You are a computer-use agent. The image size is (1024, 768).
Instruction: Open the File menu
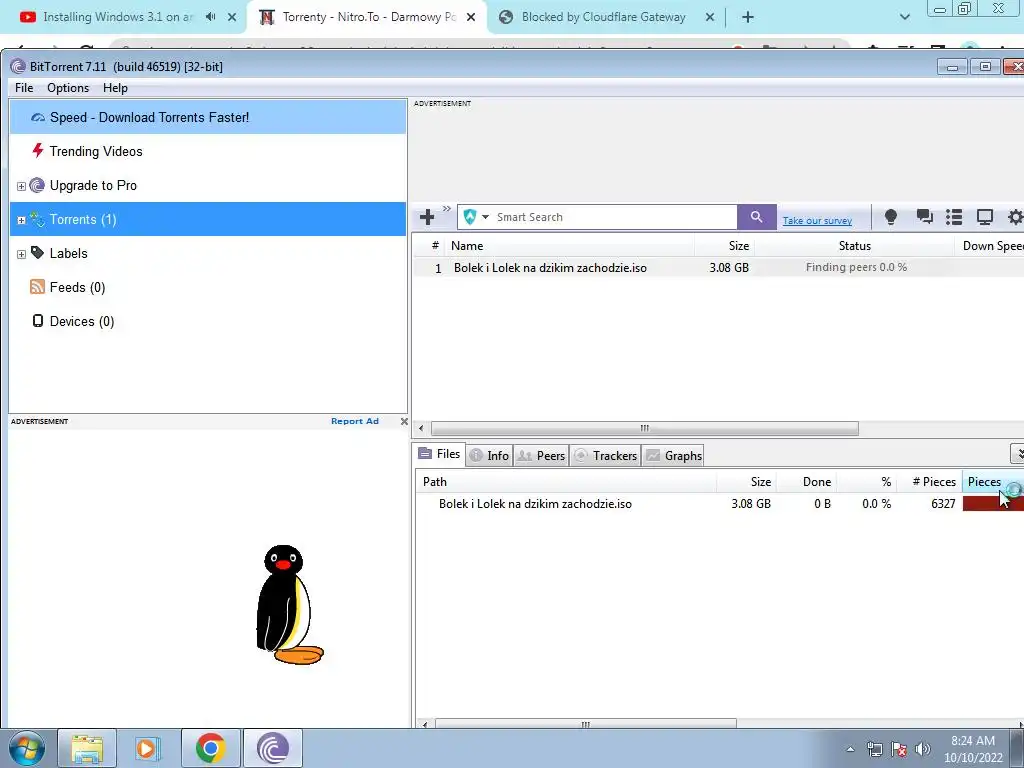click(x=24, y=88)
